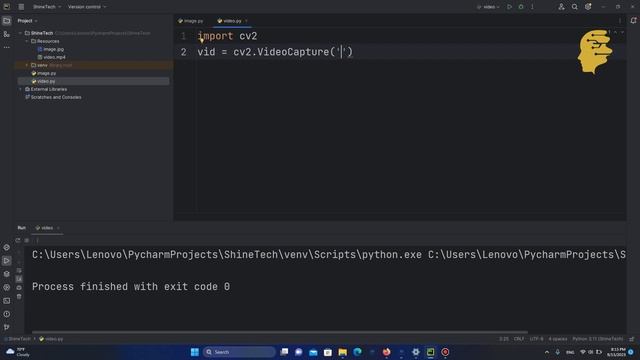Close video tab in Run panel
The height and width of the screenshot is (360, 640).
pyautogui.click(x=58, y=228)
